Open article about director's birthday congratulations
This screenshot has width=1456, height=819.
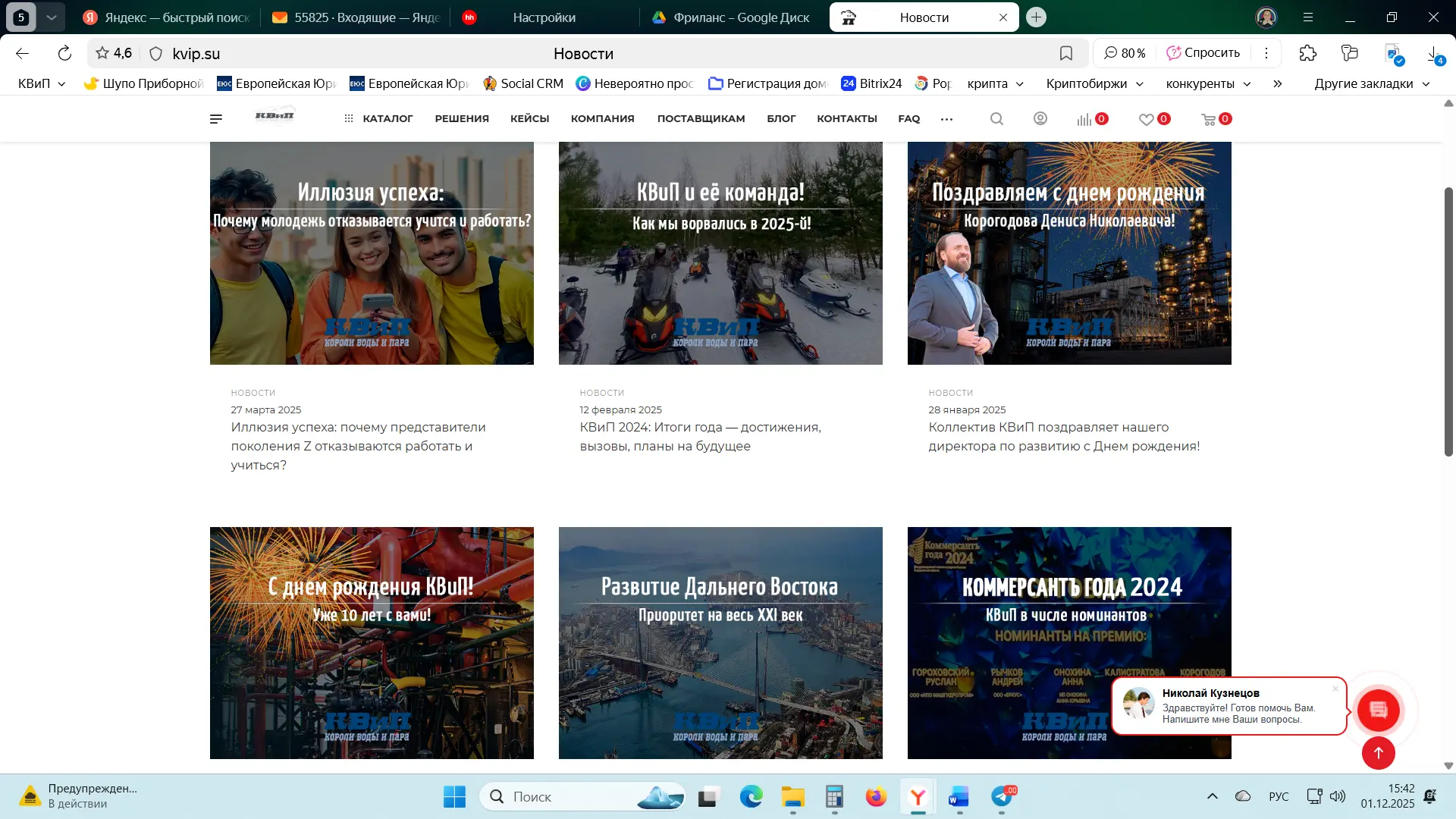[1064, 437]
